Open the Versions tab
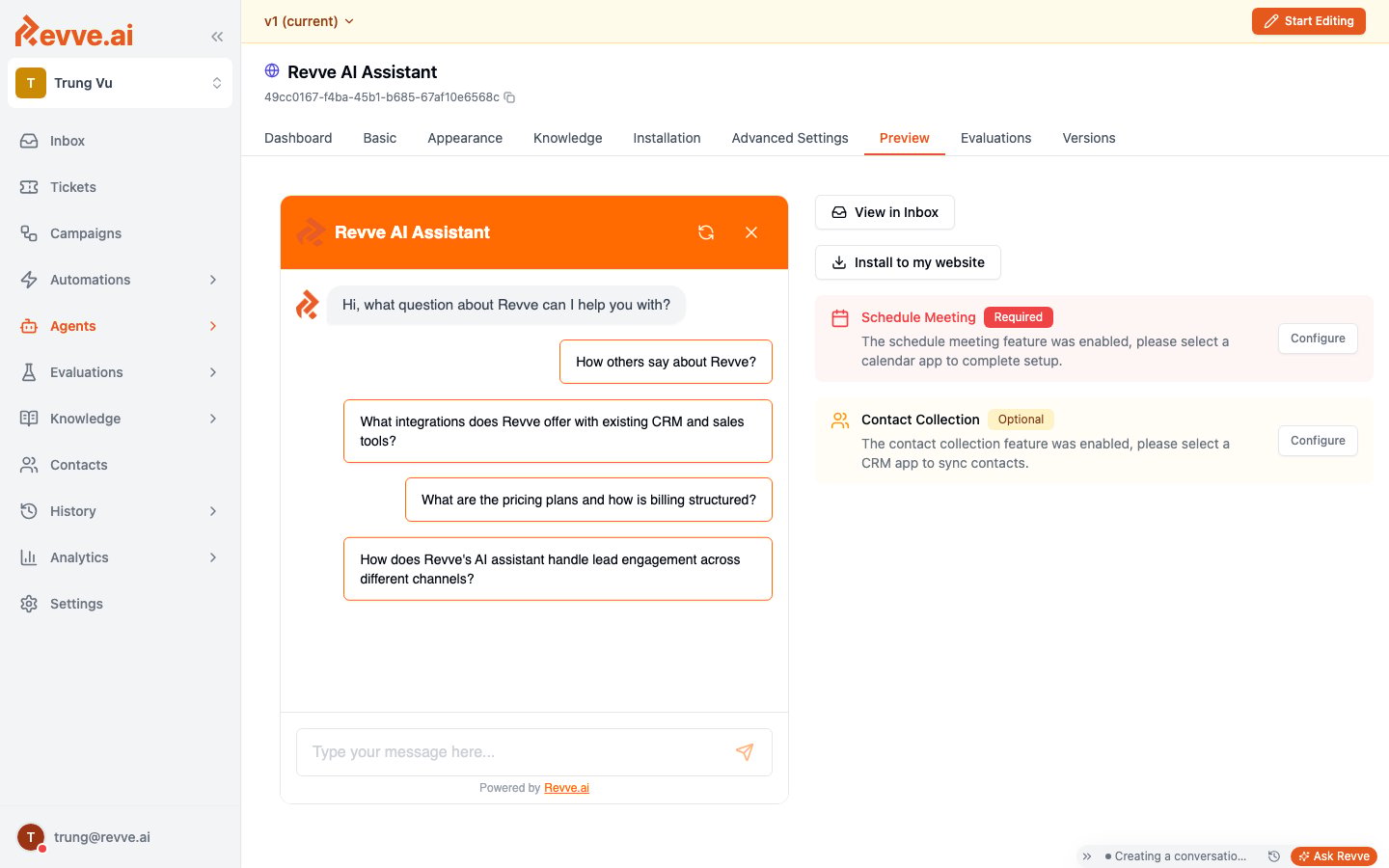The height and width of the screenshot is (868, 1389). pyautogui.click(x=1089, y=138)
